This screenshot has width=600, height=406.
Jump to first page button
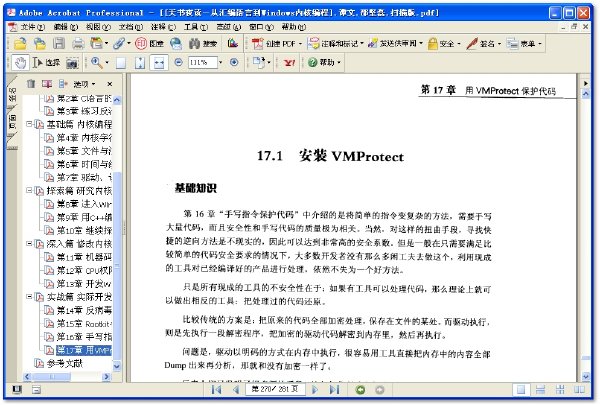point(216,389)
